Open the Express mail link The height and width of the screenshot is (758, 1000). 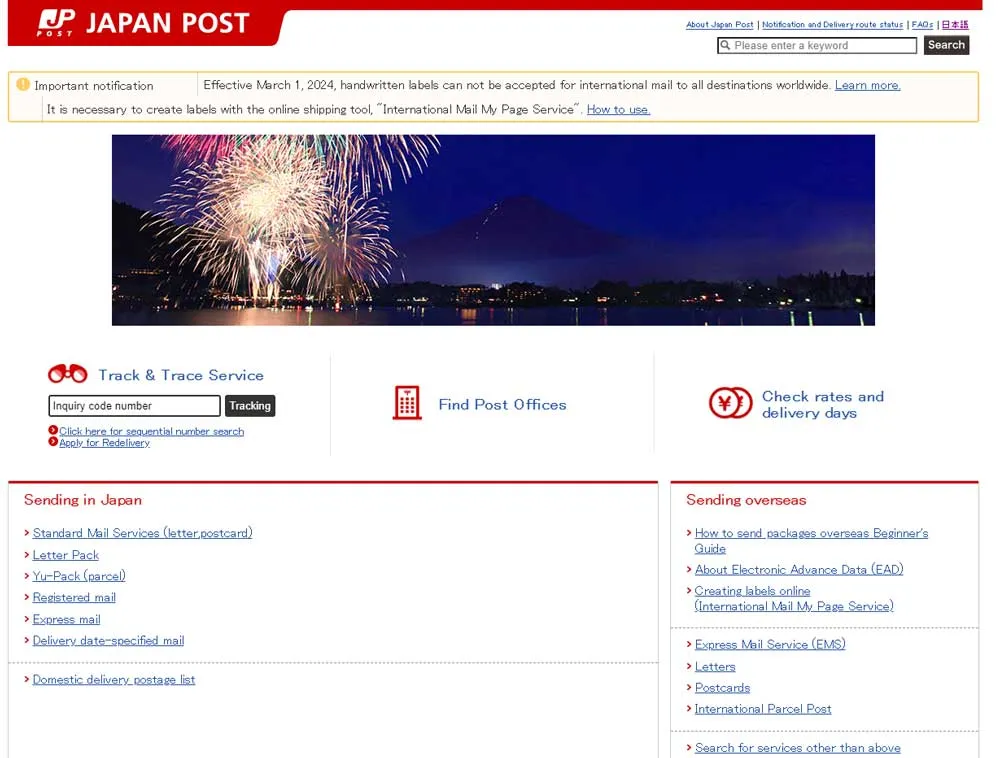click(x=66, y=619)
